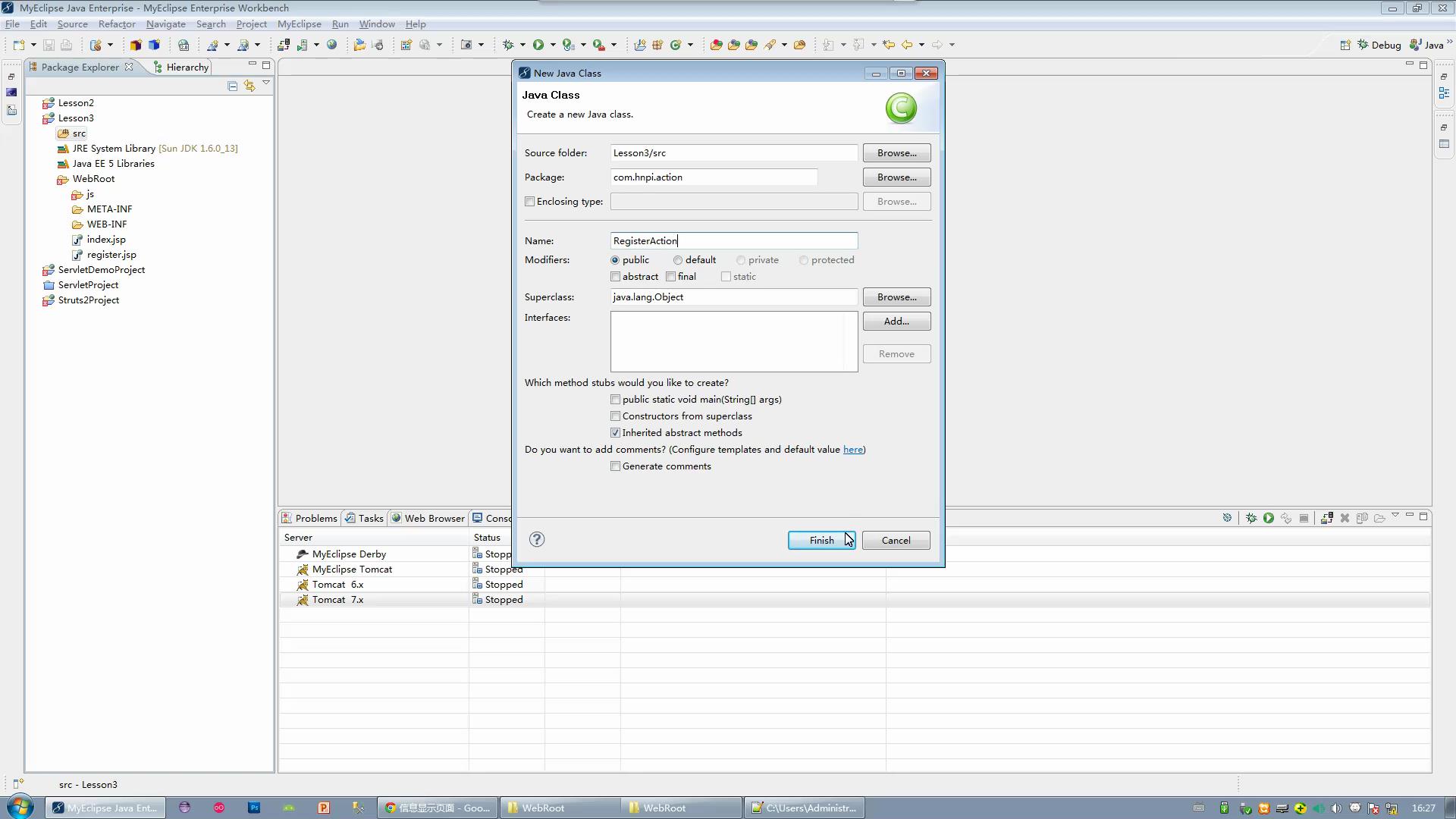1456x819 pixels.
Task: Open Package Explorer view menu triangle
Action: point(266,83)
